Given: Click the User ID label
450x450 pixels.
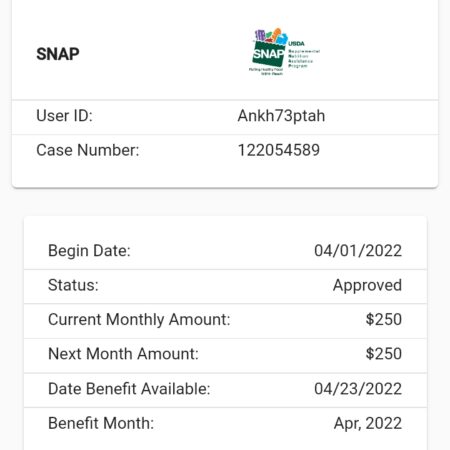Looking at the screenshot, I should (x=64, y=116).
